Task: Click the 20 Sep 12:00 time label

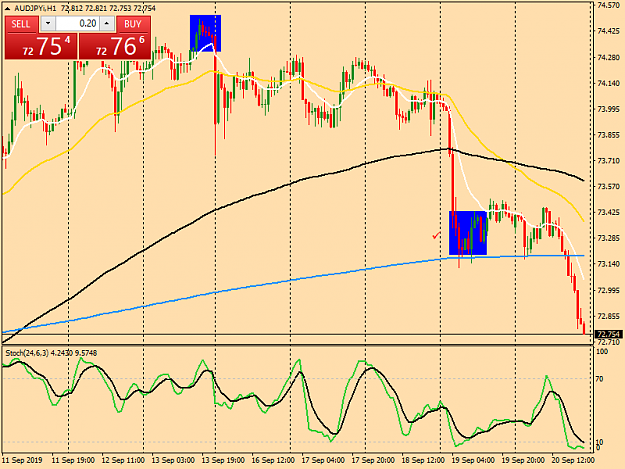Action: 573,460
